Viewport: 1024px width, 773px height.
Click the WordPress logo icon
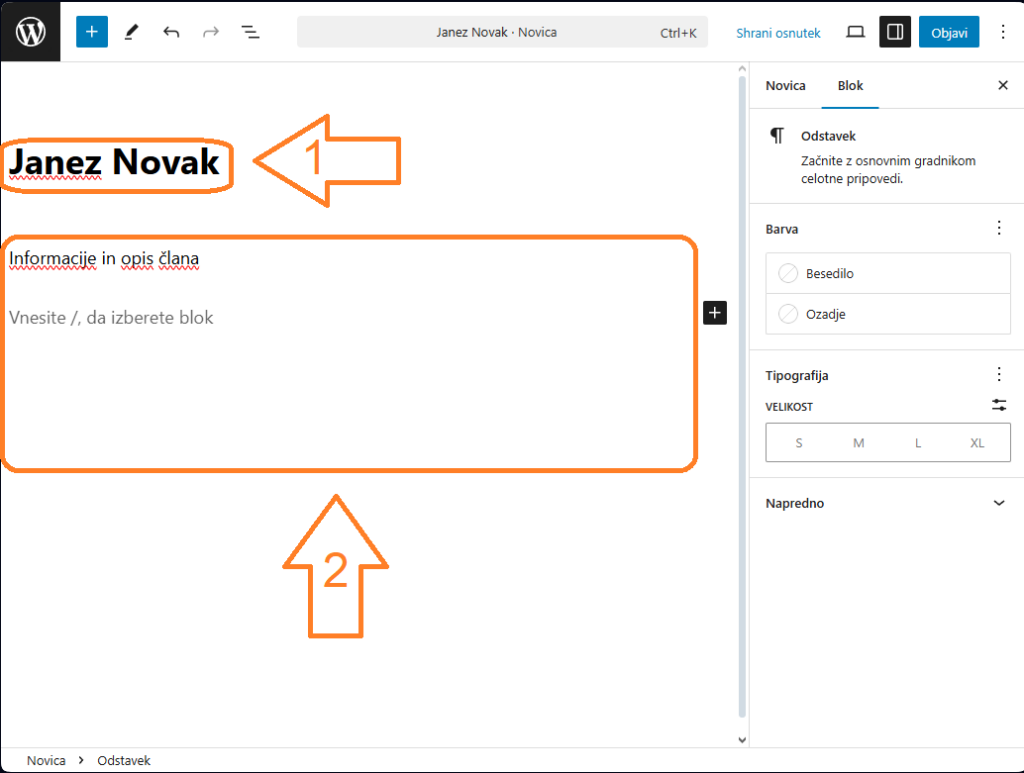[30, 32]
